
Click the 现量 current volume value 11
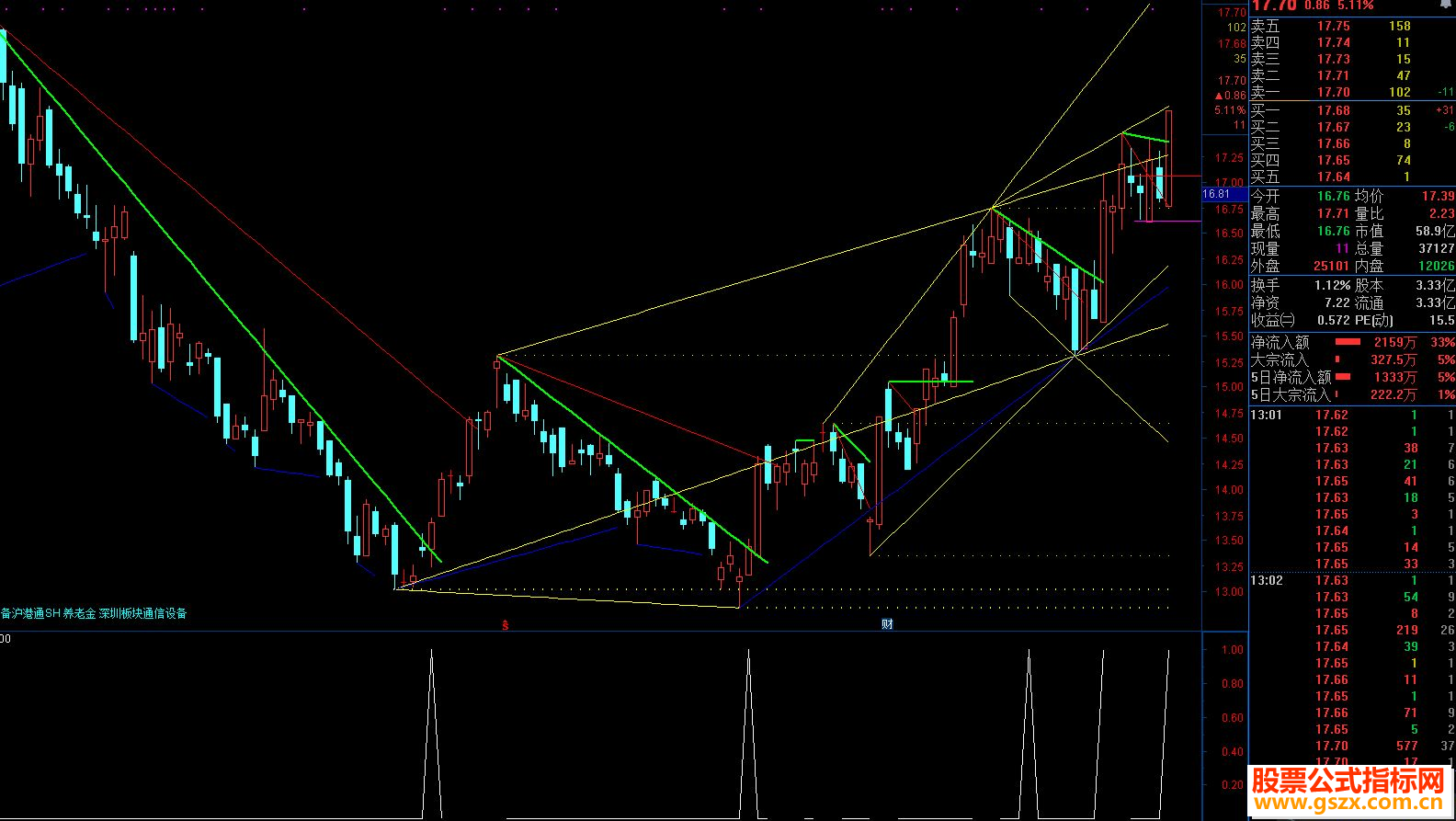pyautogui.click(x=1343, y=248)
